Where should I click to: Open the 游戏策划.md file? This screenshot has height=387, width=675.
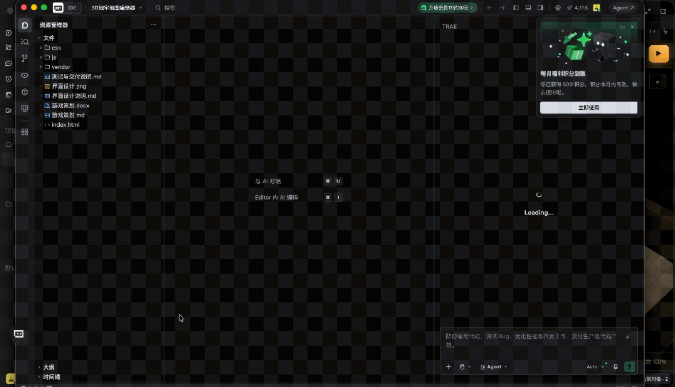(x=65, y=115)
